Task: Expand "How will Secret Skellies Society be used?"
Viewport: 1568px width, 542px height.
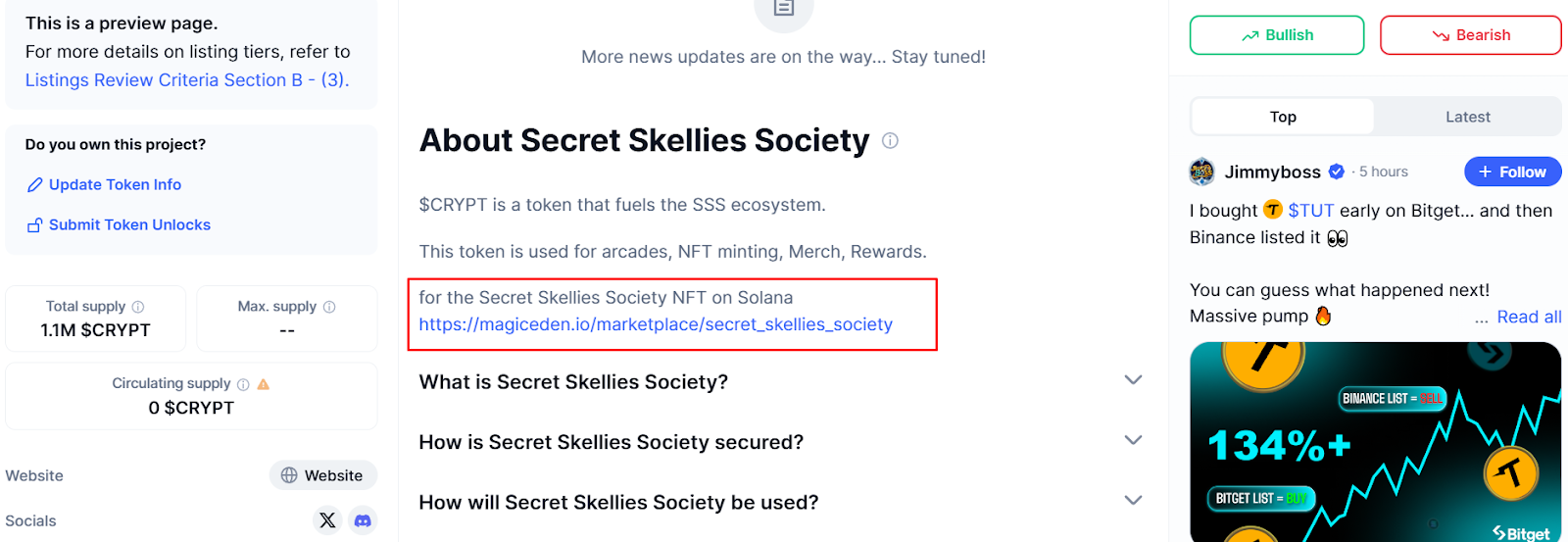Action: click(x=1133, y=501)
